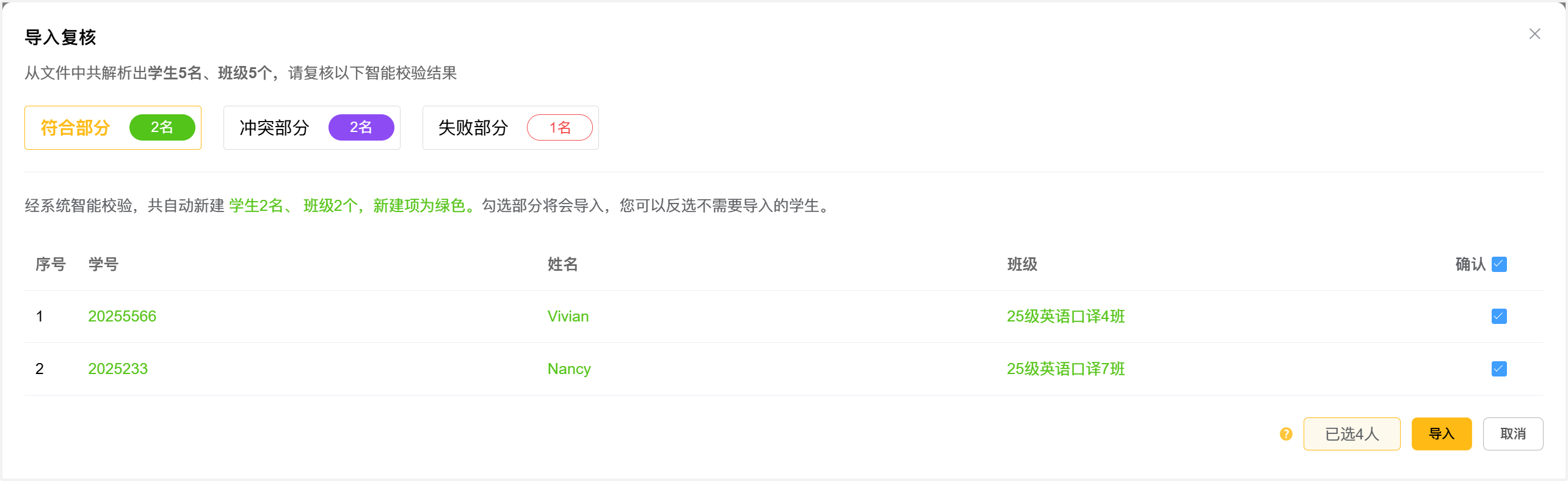Screen dimensions: 1568x481
Task: Click the green 2名 badge
Action: pos(162,127)
